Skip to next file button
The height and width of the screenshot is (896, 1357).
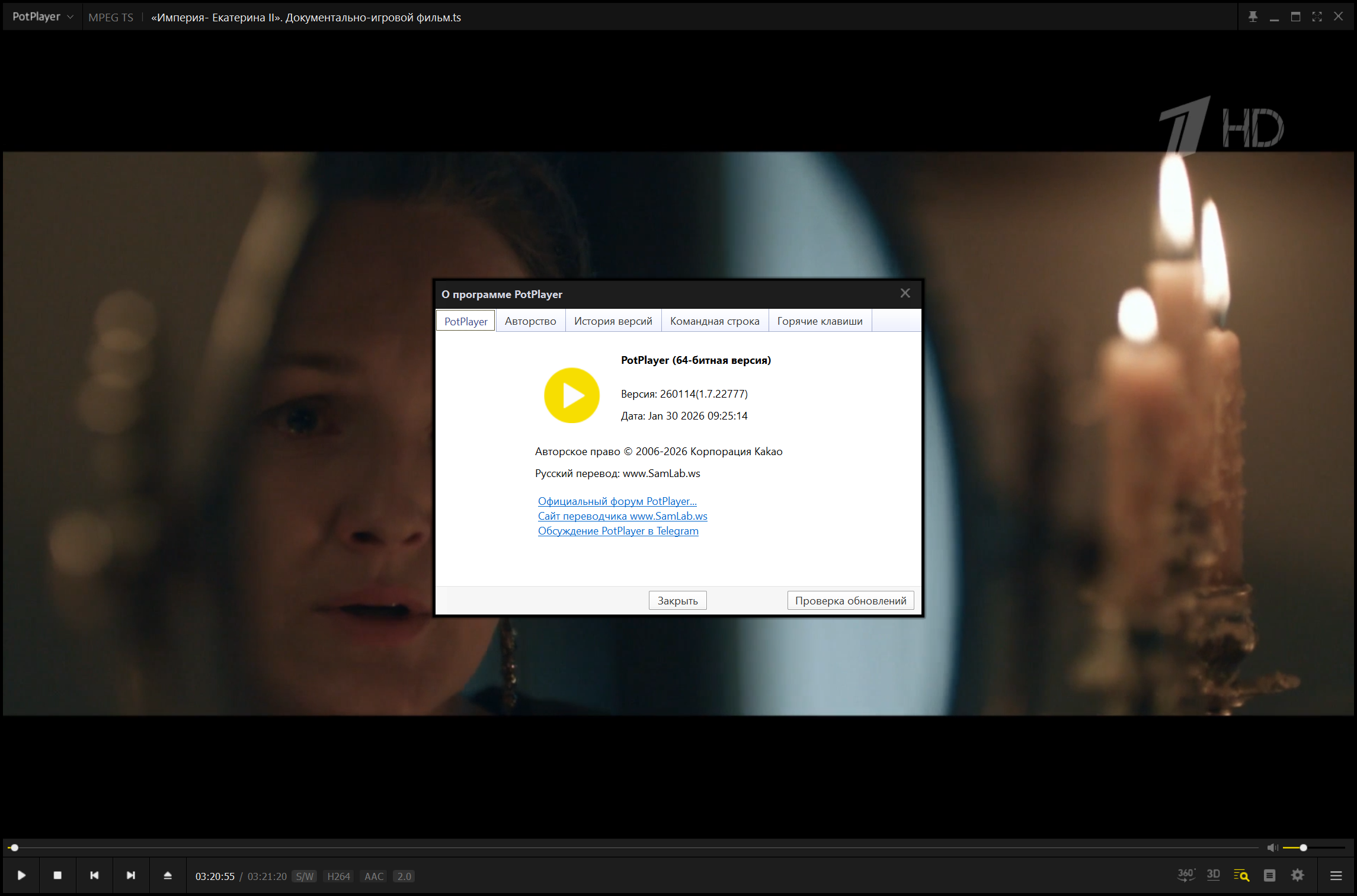tap(131, 875)
